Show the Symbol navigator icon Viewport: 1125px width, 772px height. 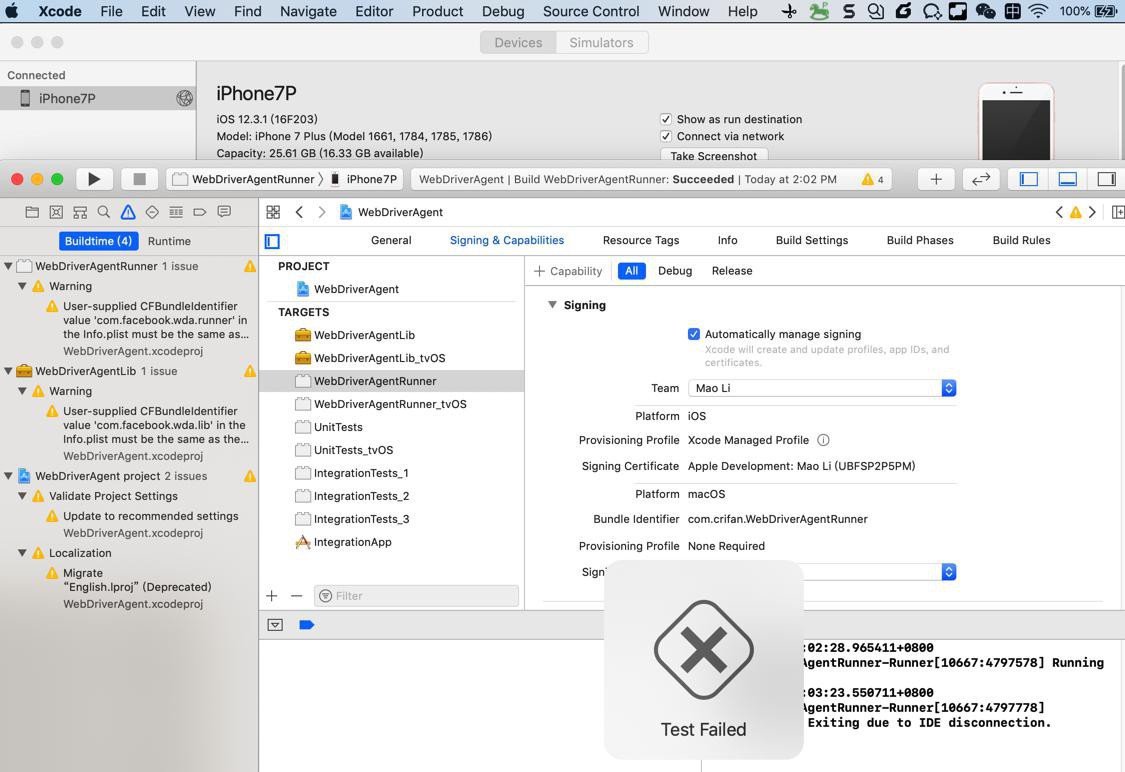coord(80,212)
